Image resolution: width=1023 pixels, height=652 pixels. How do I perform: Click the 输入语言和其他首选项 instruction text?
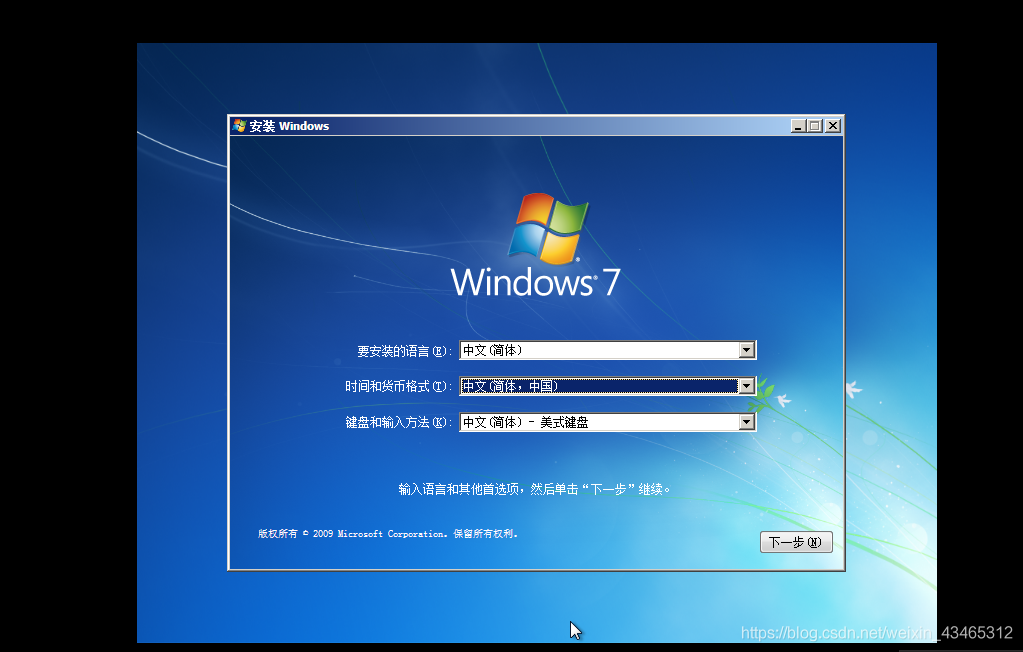pos(534,489)
